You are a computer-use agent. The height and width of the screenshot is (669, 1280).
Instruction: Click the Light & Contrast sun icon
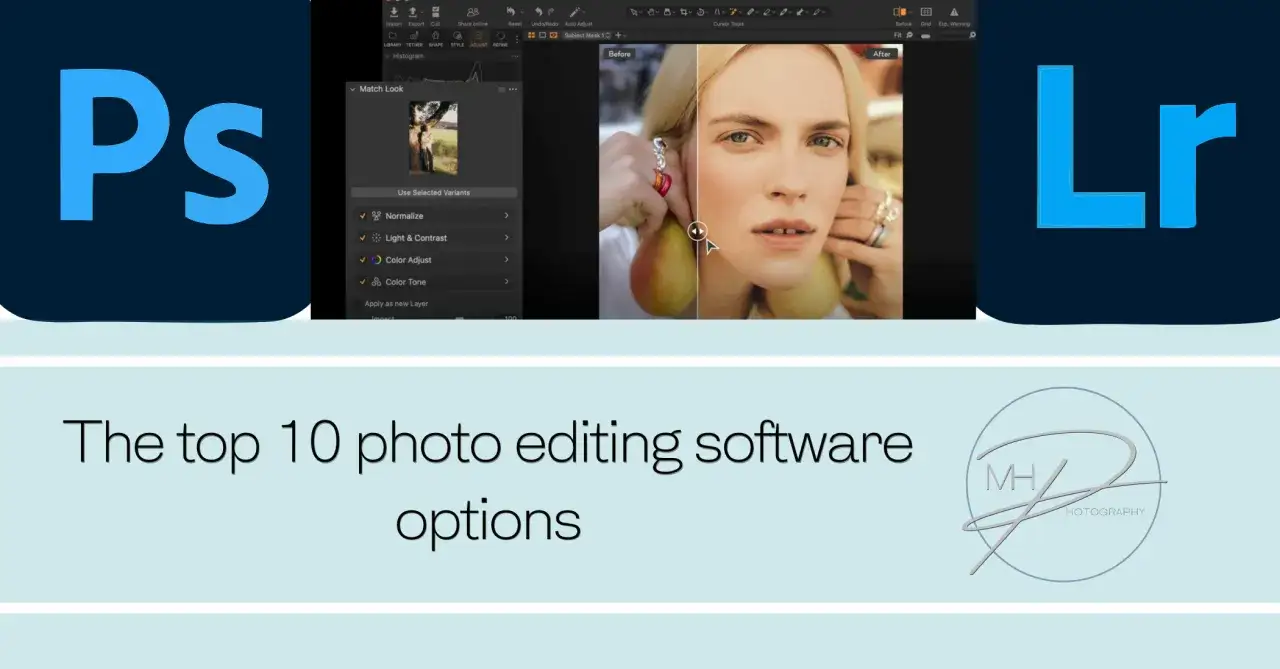pos(376,238)
